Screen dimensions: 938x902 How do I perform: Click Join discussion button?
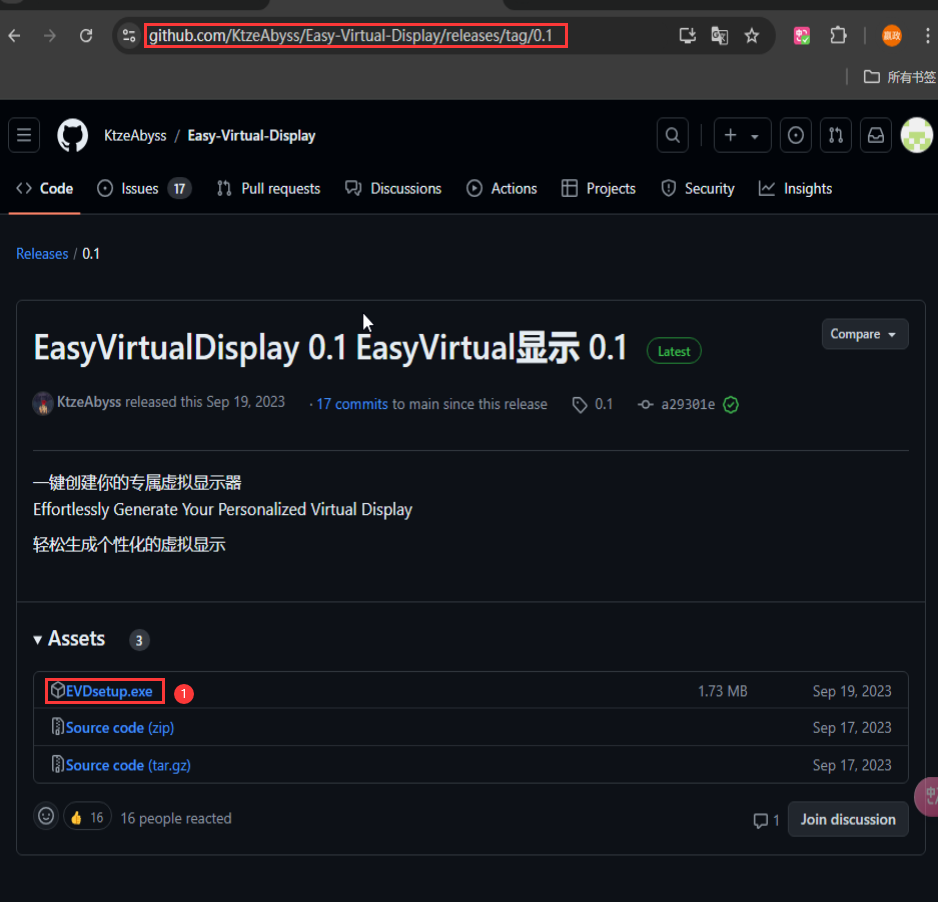pyautogui.click(x=848, y=819)
